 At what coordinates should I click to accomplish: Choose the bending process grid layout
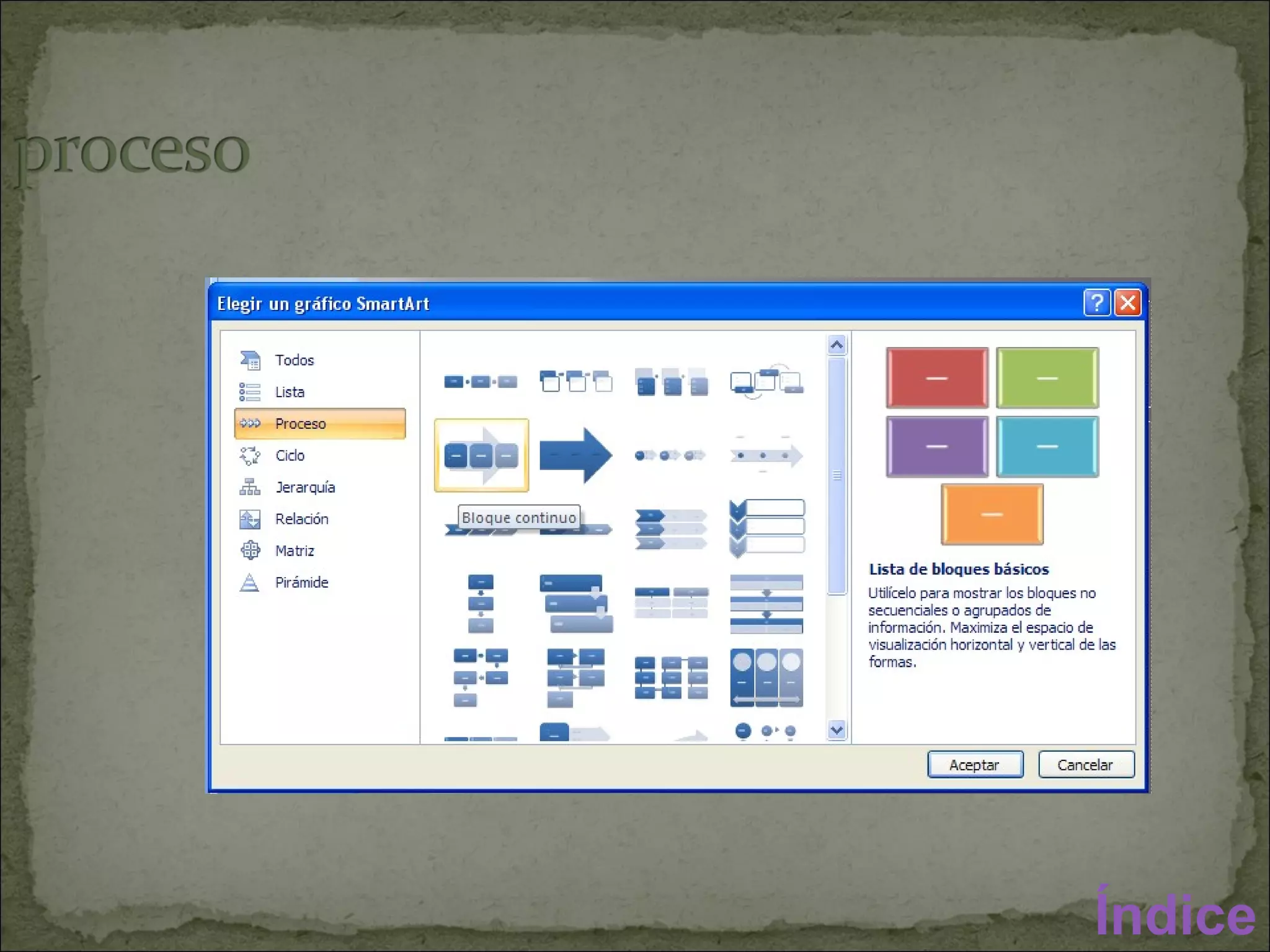tap(671, 677)
